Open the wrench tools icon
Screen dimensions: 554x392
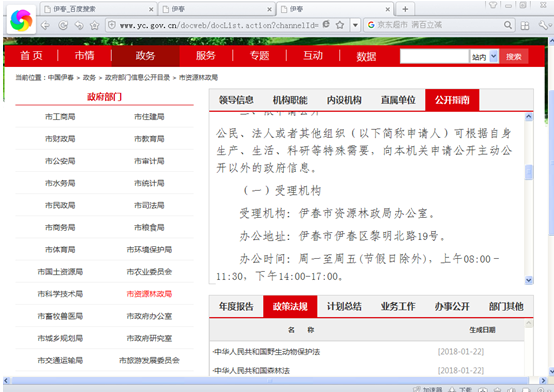pyautogui.click(x=543, y=25)
